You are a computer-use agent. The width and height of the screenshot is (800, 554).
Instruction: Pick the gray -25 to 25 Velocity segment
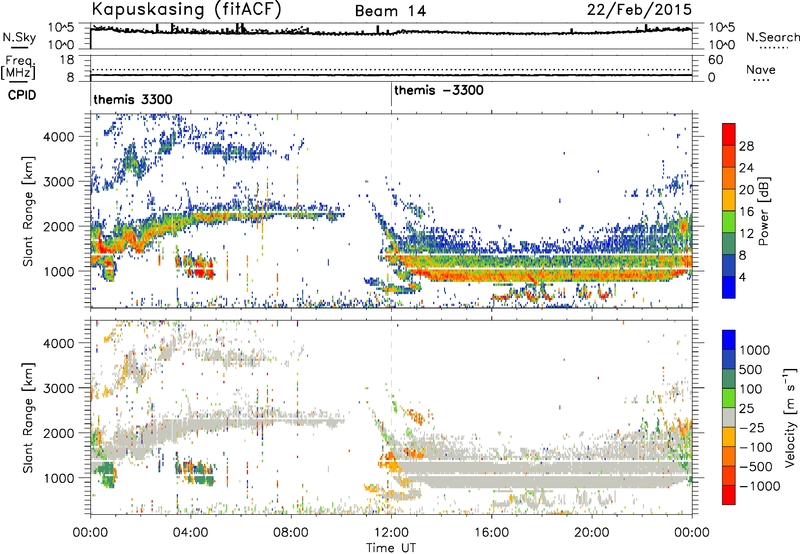point(729,417)
